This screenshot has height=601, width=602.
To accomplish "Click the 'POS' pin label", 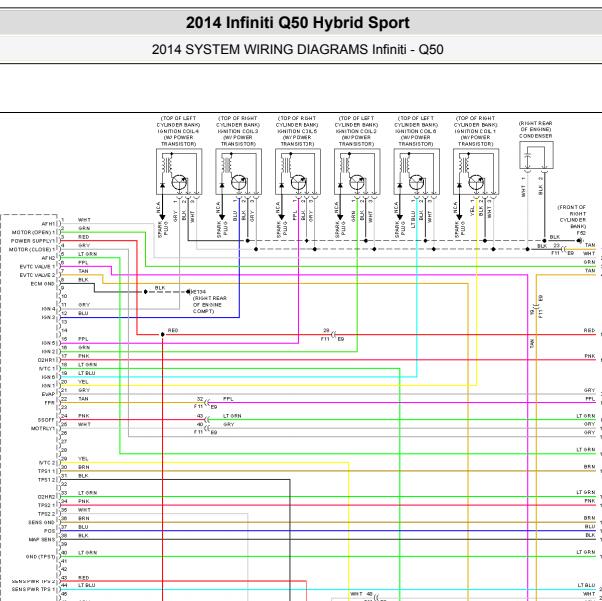I will coord(50,531).
